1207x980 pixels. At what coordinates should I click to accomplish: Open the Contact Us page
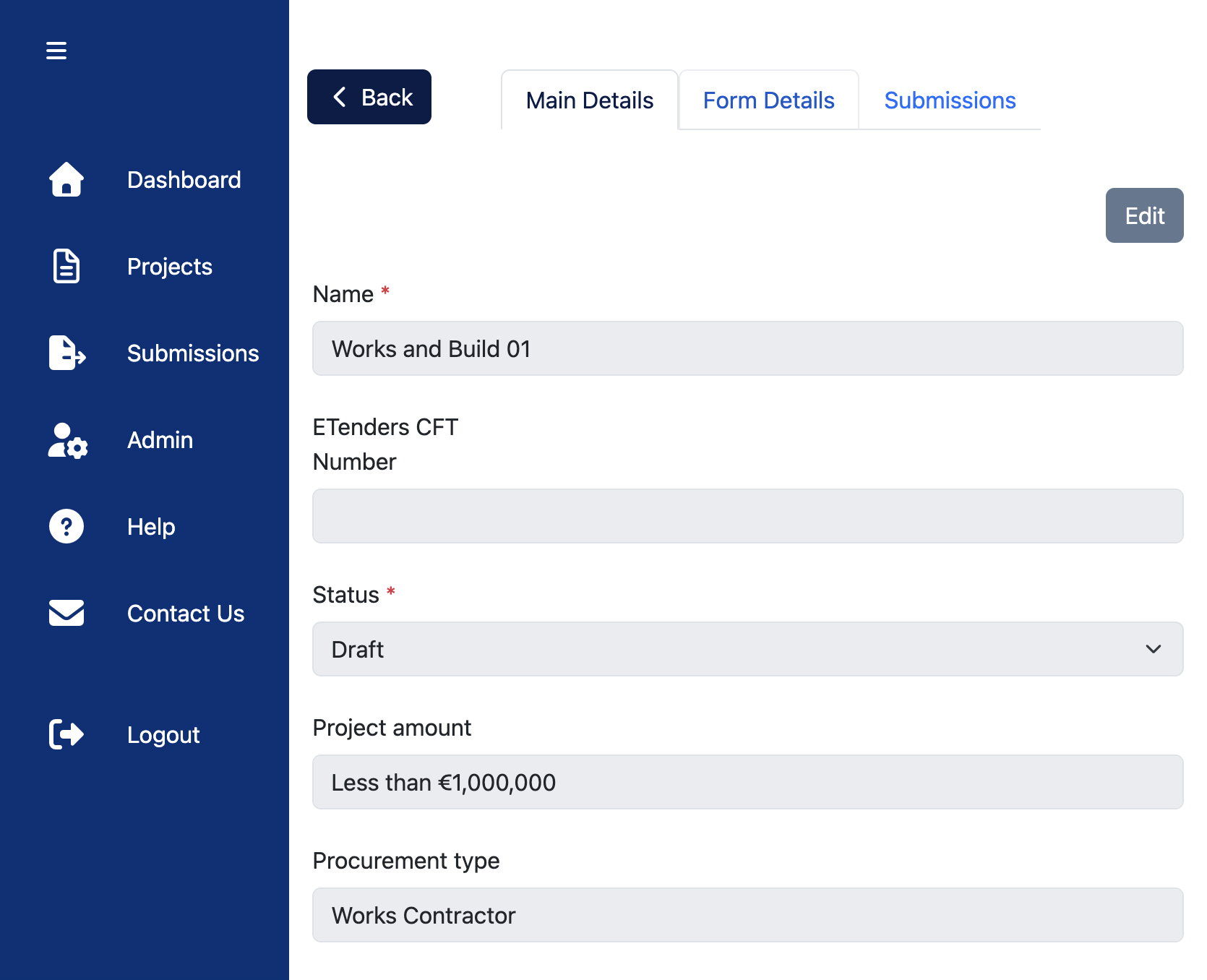pyautogui.click(x=186, y=614)
